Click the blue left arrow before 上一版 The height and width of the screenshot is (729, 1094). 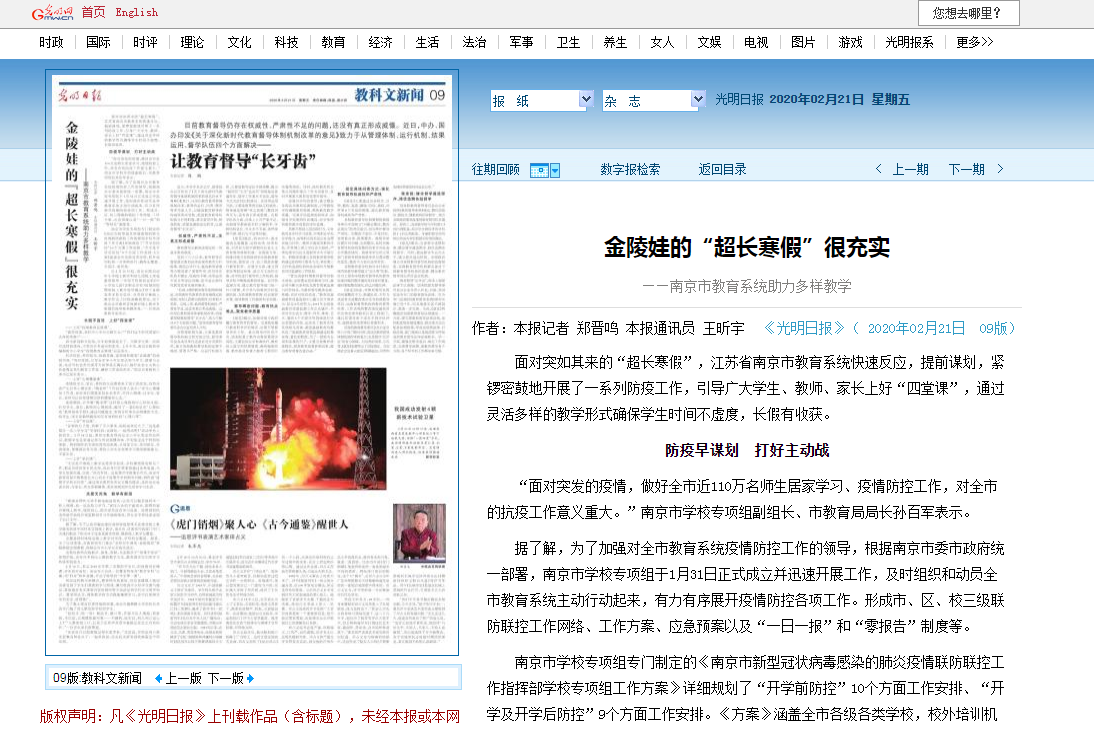(x=158, y=678)
